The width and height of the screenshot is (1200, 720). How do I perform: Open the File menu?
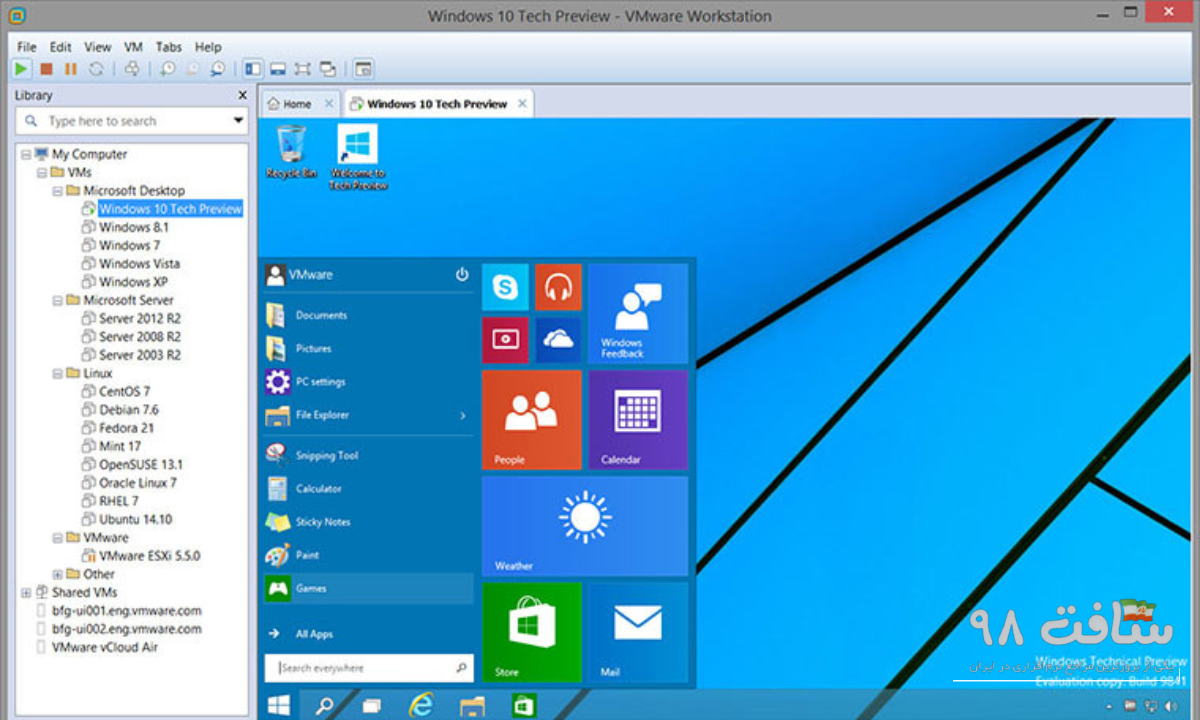(26, 47)
